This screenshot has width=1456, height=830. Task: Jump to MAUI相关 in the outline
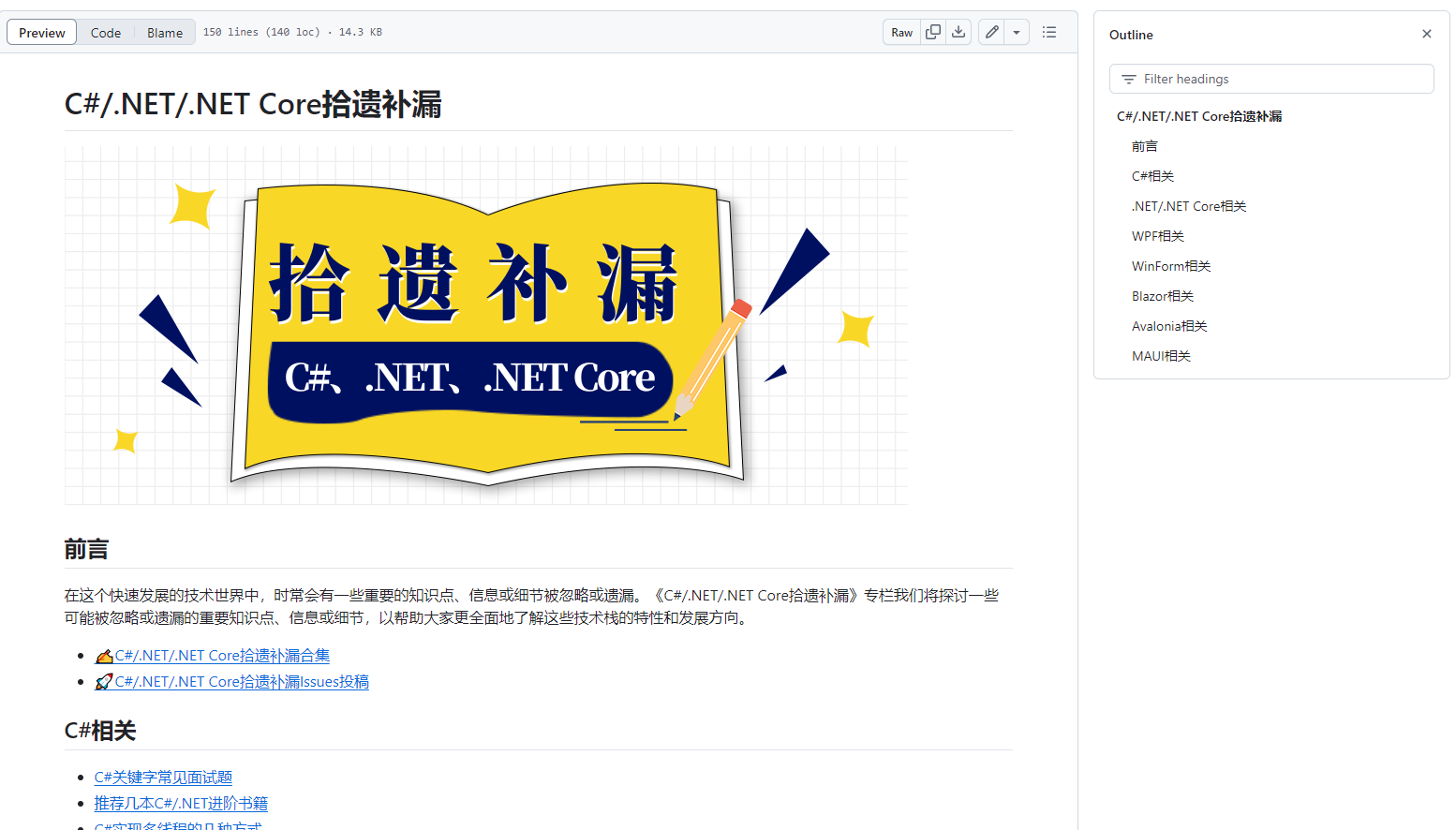click(1161, 356)
